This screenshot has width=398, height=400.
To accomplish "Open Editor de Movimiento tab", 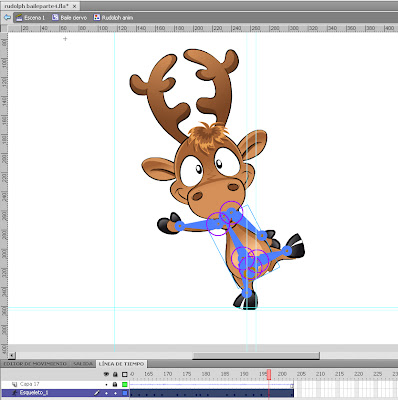I will click(35, 364).
